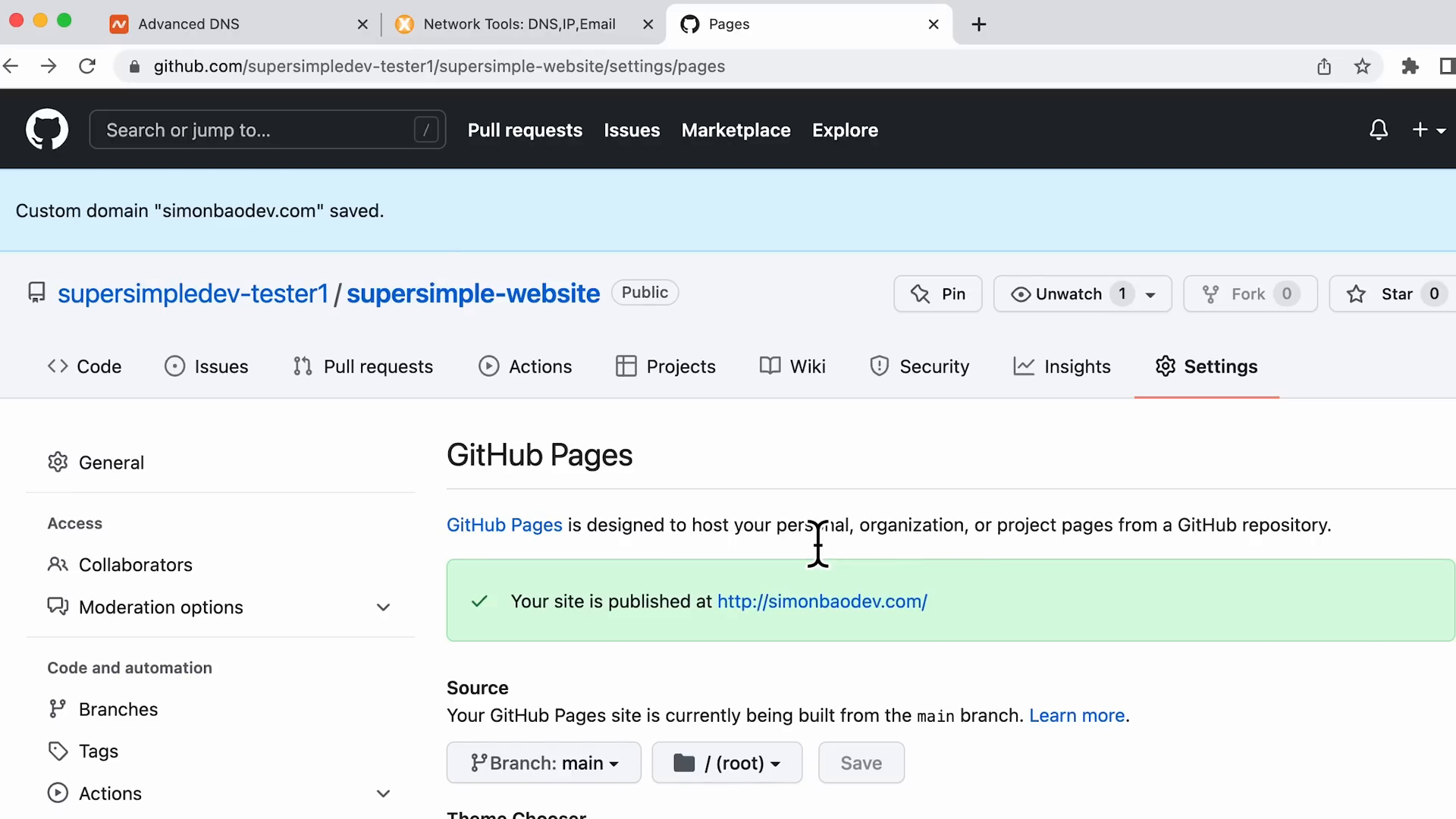The image size is (1456, 819).
Task: Open the create new plus menu
Action: 1429,130
